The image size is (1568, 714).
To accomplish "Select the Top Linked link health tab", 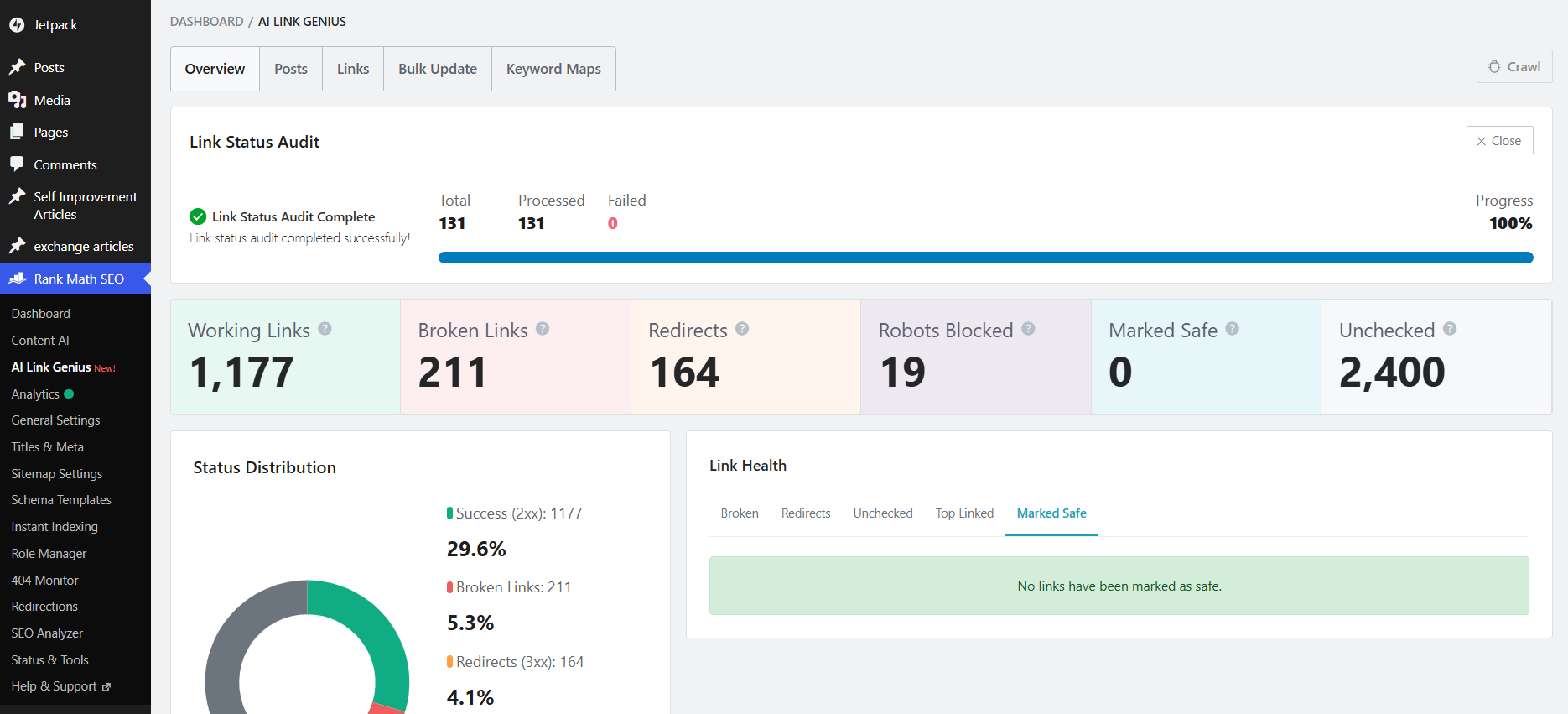I will (x=964, y=513).
